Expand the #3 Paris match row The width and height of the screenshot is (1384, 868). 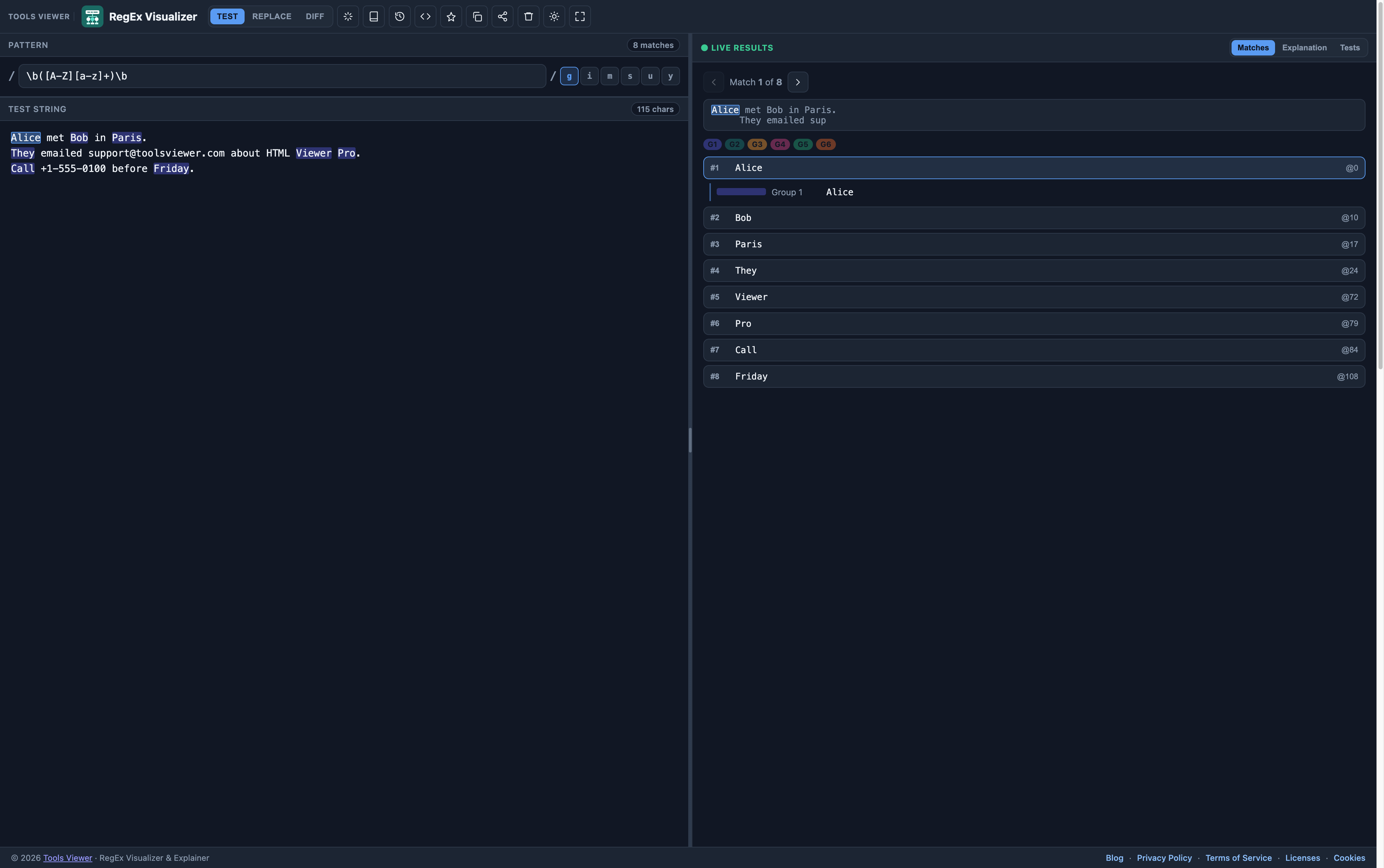click(x=1035, y=245)
